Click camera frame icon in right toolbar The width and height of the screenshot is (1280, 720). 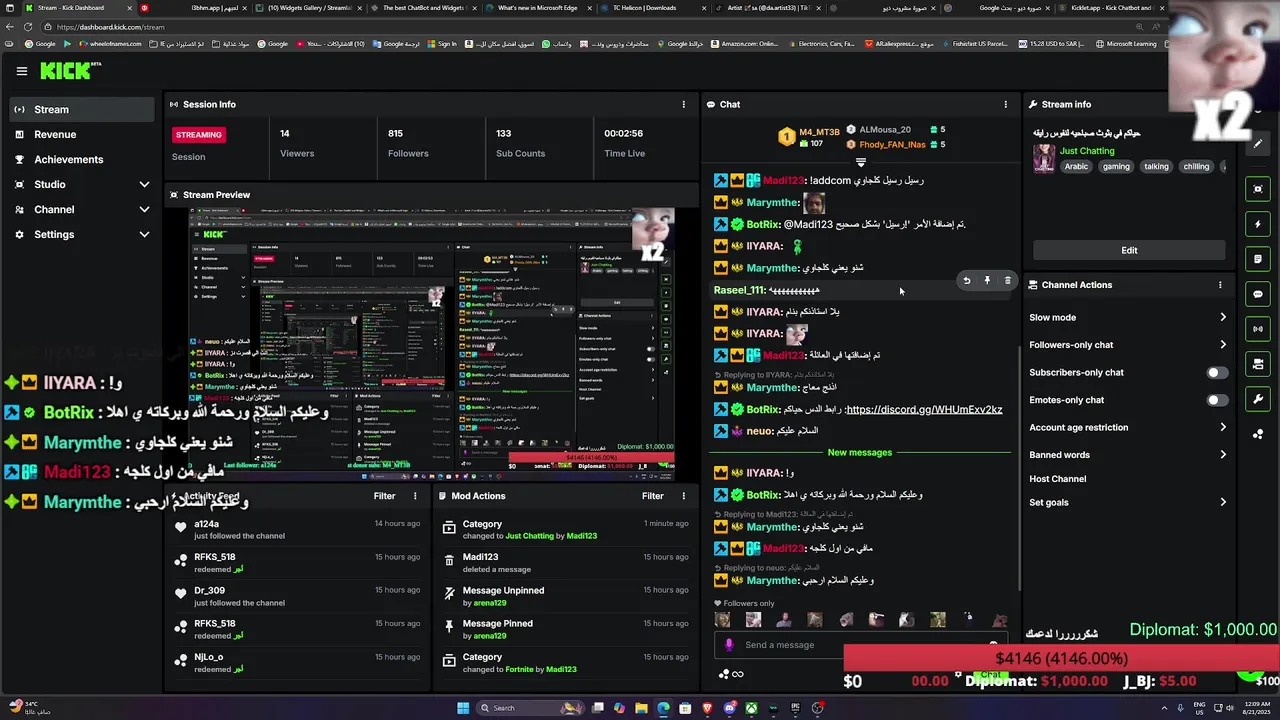(1258, 189)
